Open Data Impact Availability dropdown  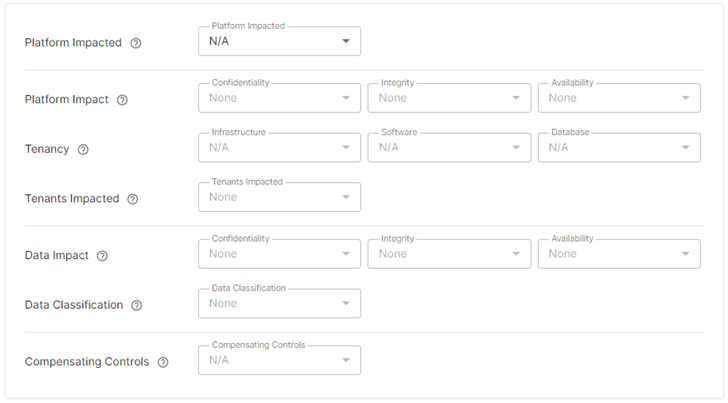coord(619,254)
